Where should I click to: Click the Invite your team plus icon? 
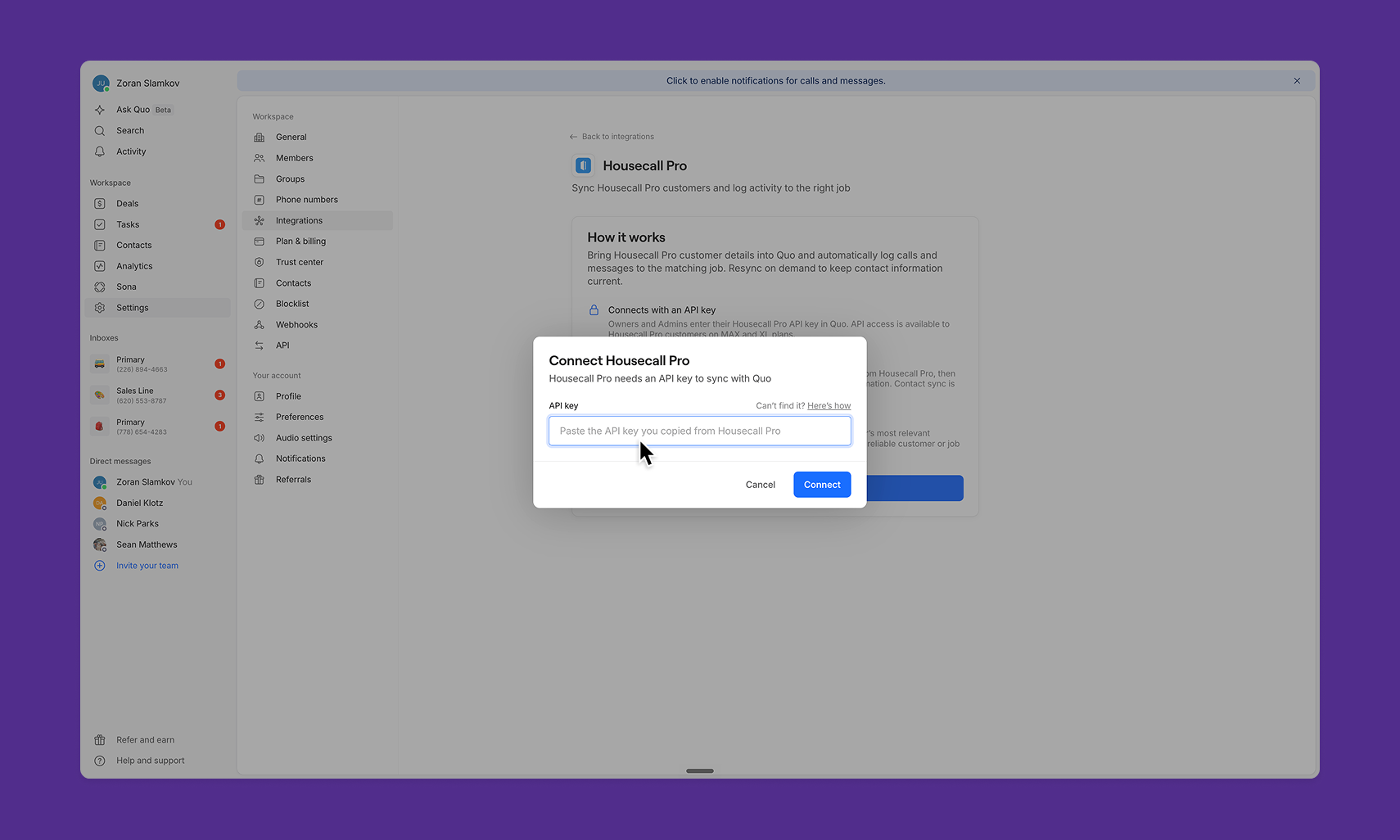[x=100, y=566]
